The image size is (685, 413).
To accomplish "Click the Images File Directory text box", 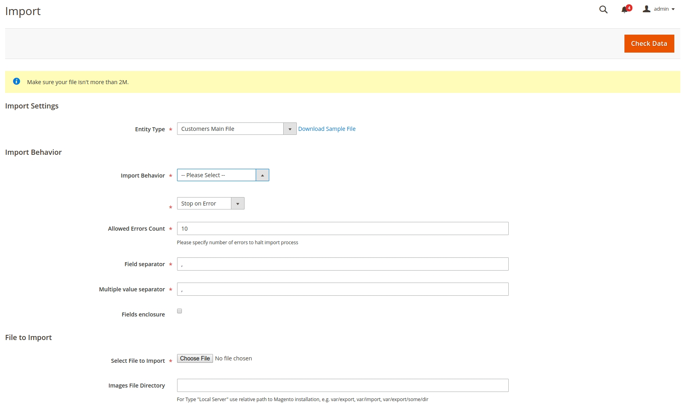I will point(342,385).
